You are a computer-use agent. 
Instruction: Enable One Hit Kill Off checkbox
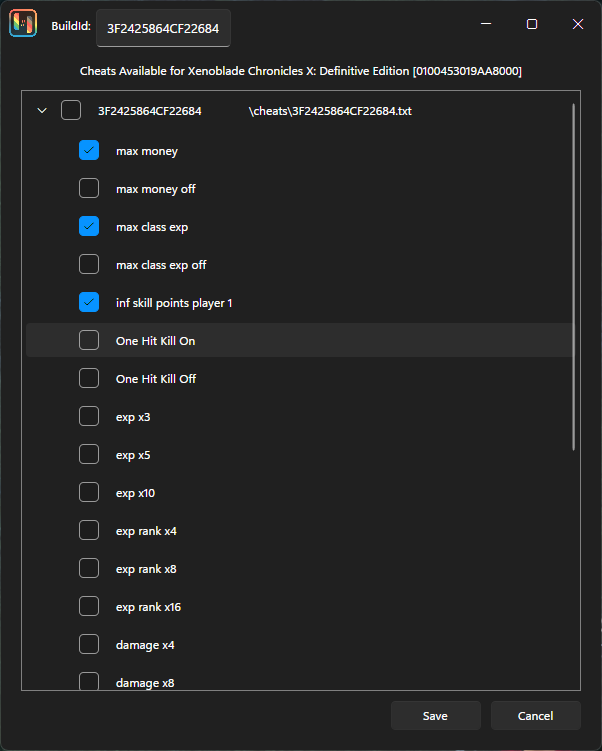89,378
